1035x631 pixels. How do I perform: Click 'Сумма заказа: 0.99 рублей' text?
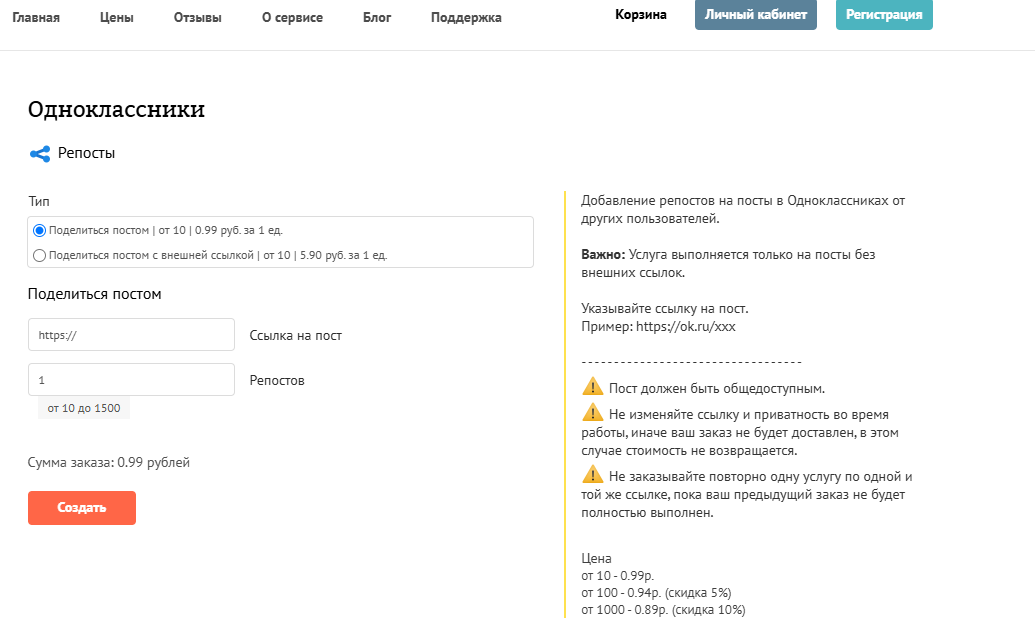tap(109, 462)
